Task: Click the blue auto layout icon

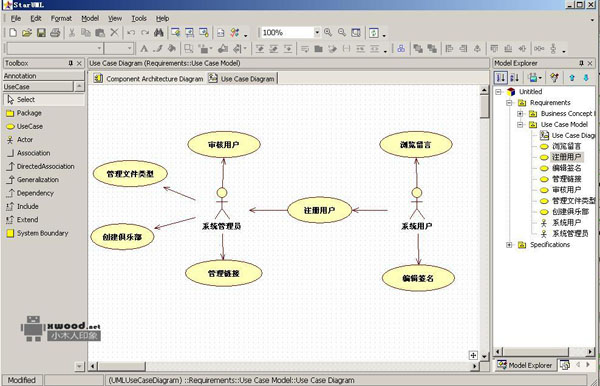Action: coord(401,49)
